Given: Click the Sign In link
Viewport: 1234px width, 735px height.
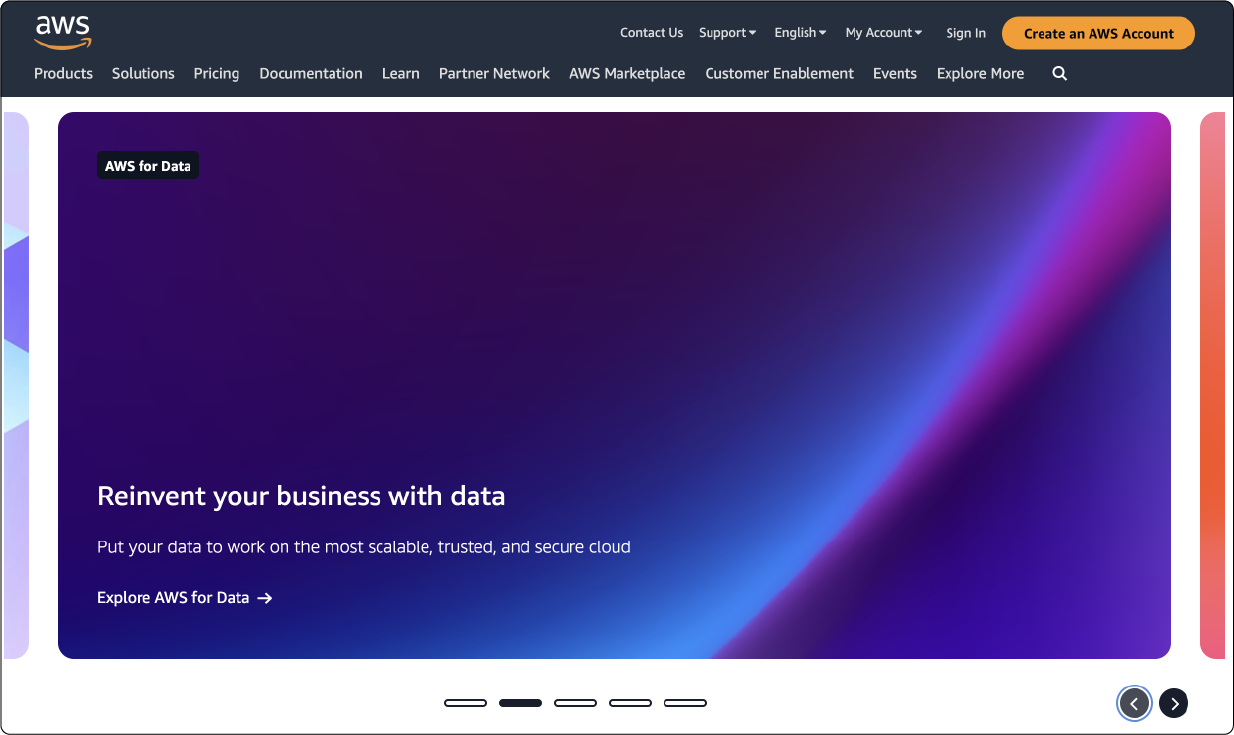Looking at the screenshot, I should click(966, 33).
